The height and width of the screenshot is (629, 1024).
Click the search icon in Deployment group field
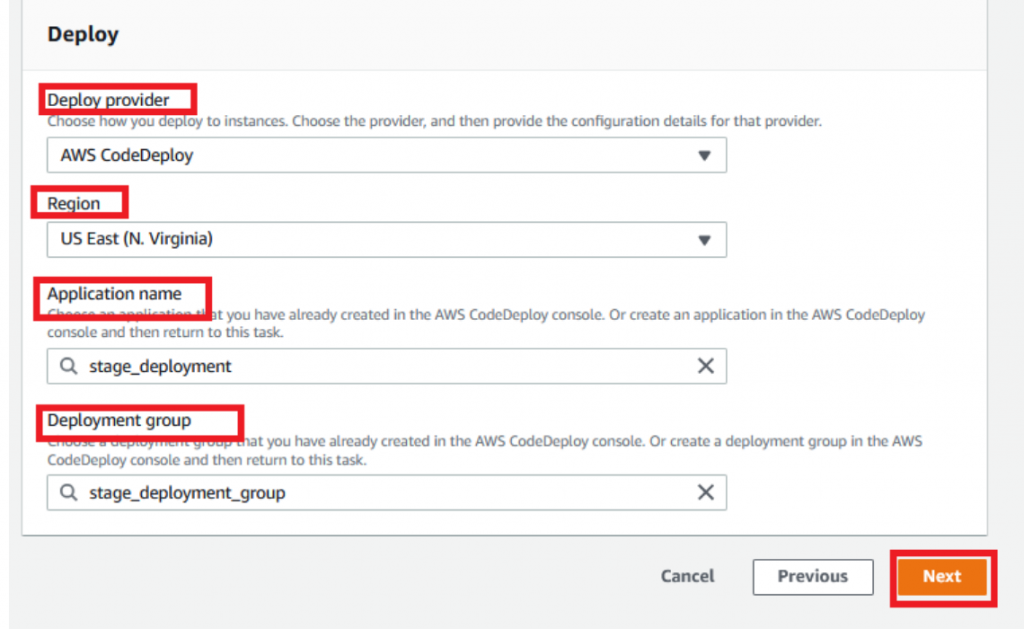point(69,492)
